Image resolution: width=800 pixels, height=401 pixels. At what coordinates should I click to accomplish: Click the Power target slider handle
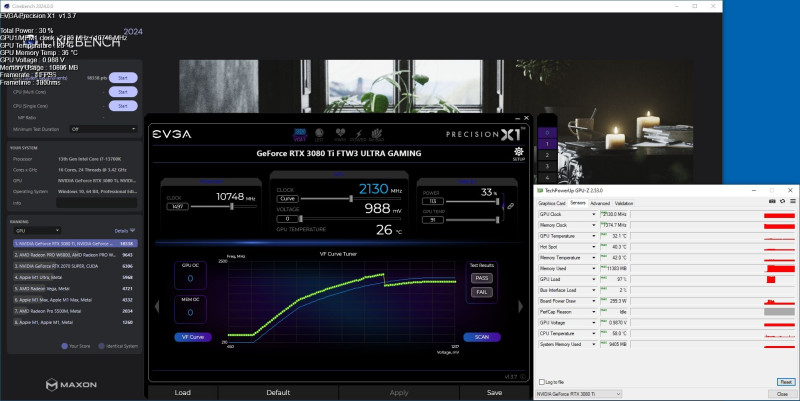click(497, 202)
